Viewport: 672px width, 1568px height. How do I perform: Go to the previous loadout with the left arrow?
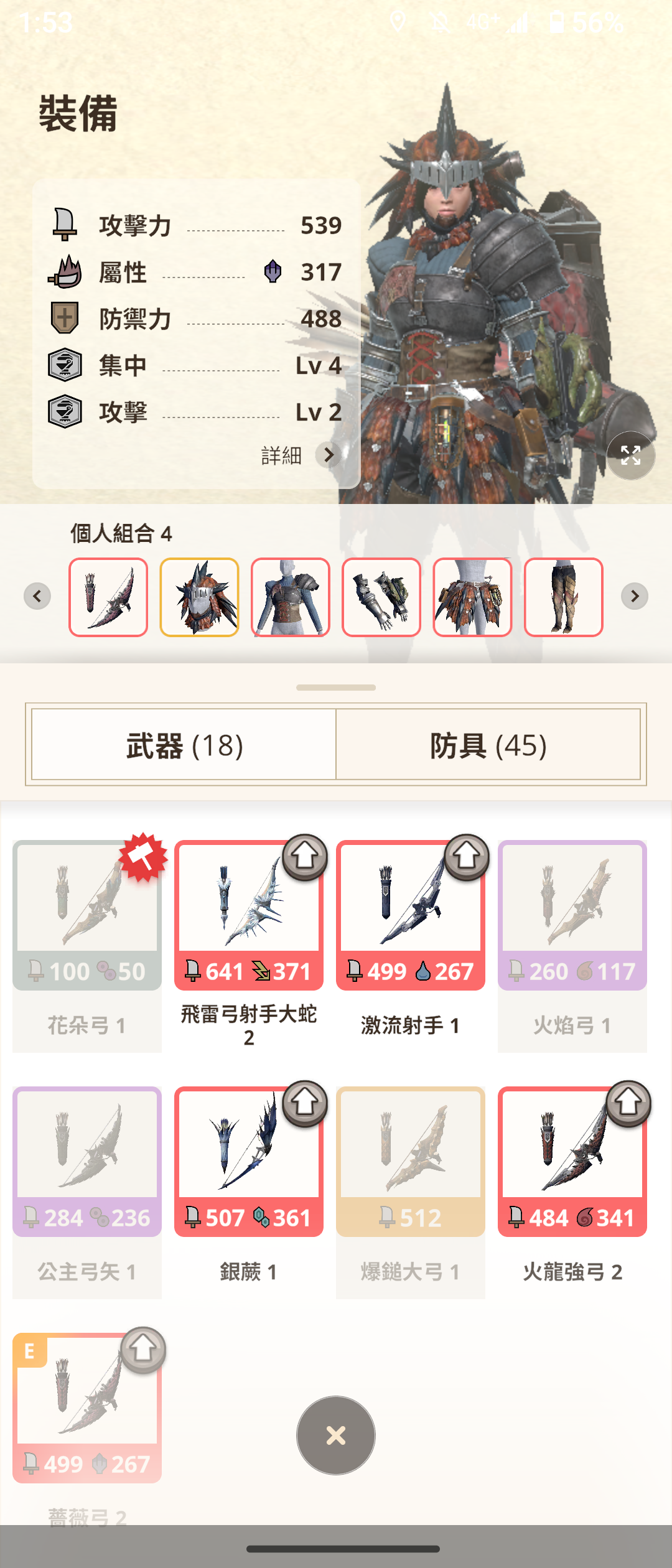coord(37,596)
